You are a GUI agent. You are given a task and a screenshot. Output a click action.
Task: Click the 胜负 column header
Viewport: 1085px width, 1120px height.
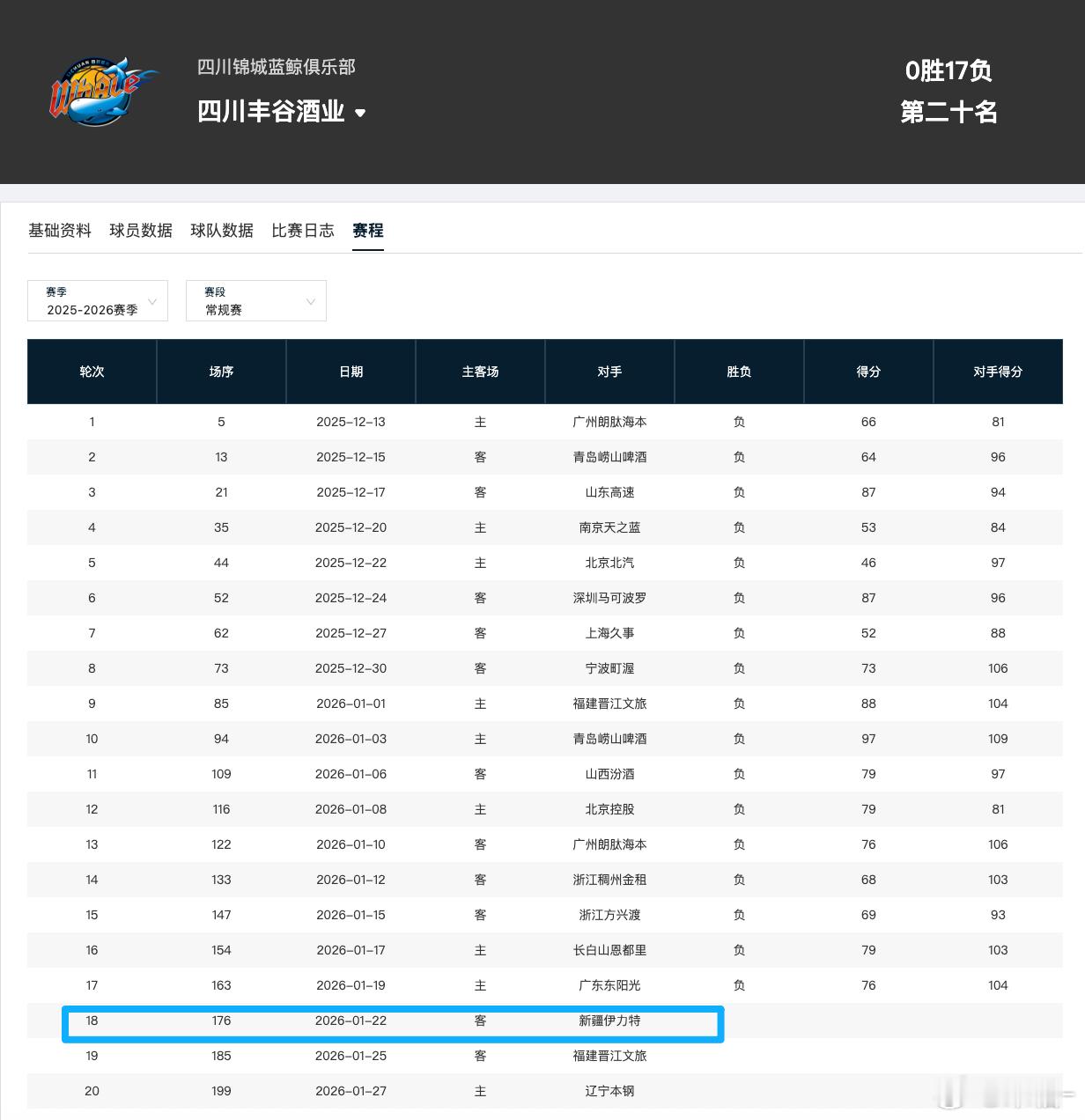[739, 372]
